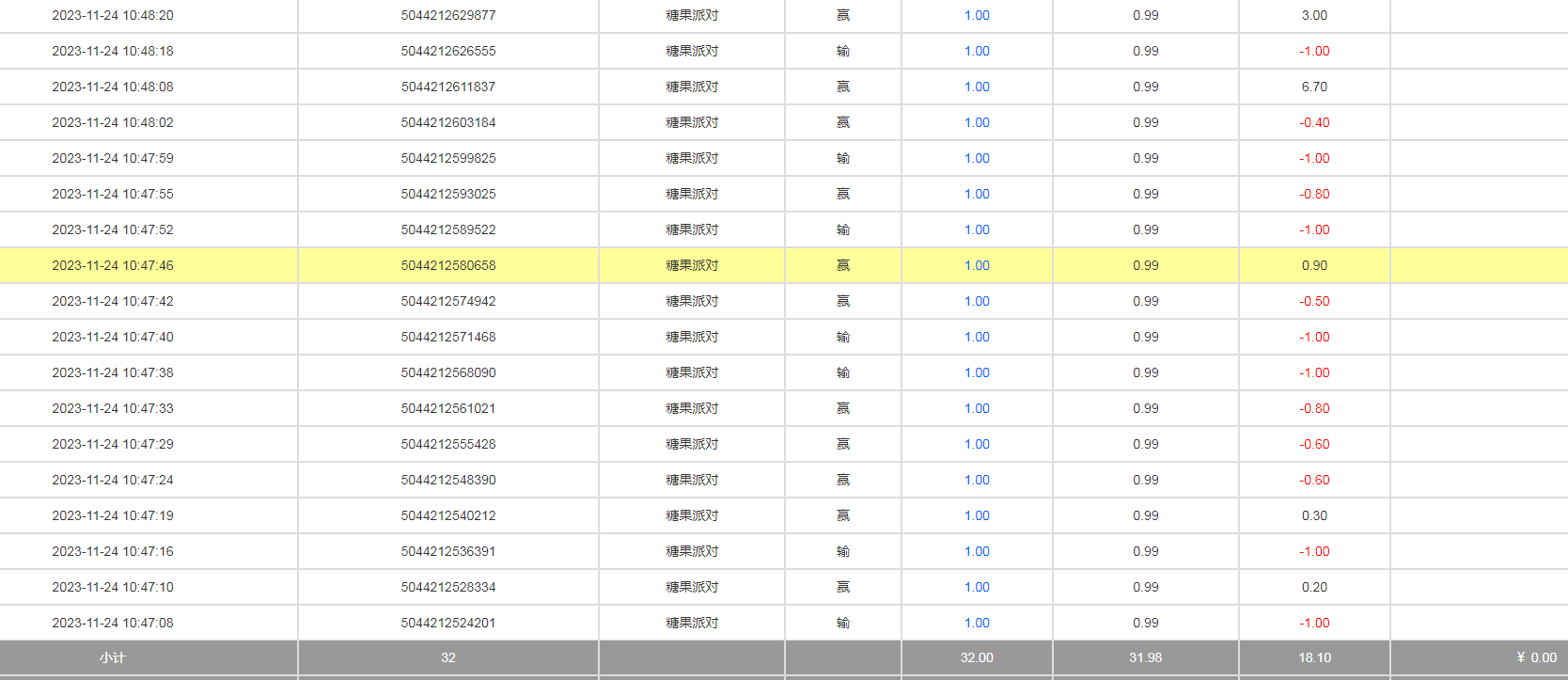Viewport: 1568px width, 680px height.
Task: Click timestamp 2023-11-24 10:47:59
Action: tap(113, 158)
